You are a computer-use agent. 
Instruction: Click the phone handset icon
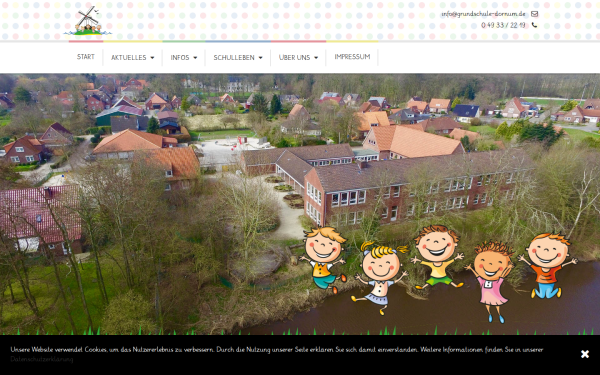pyautogui.click(x=535, y=25)
